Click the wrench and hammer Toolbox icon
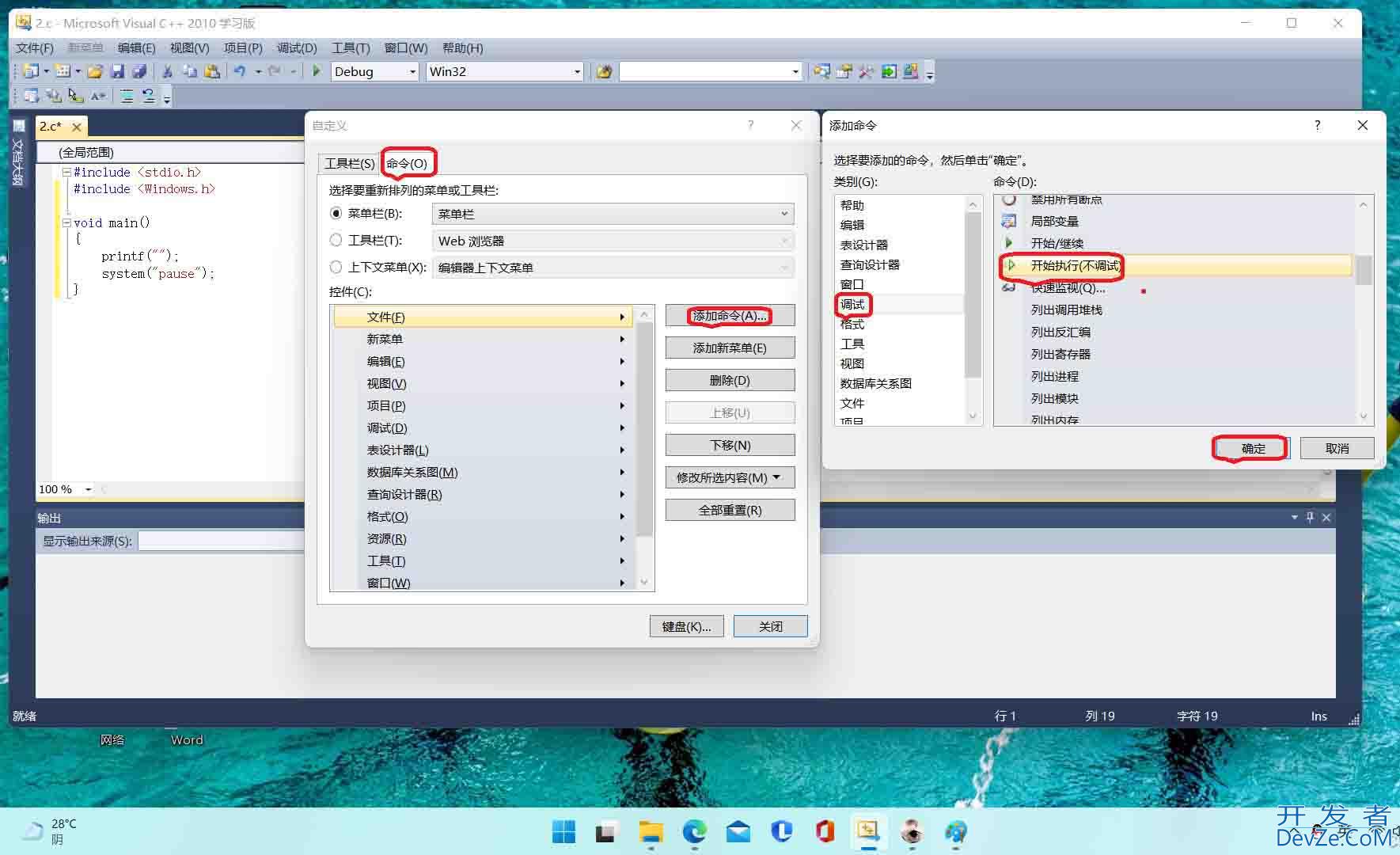The height and width of the screenshot is (855, 1400). 866,71
